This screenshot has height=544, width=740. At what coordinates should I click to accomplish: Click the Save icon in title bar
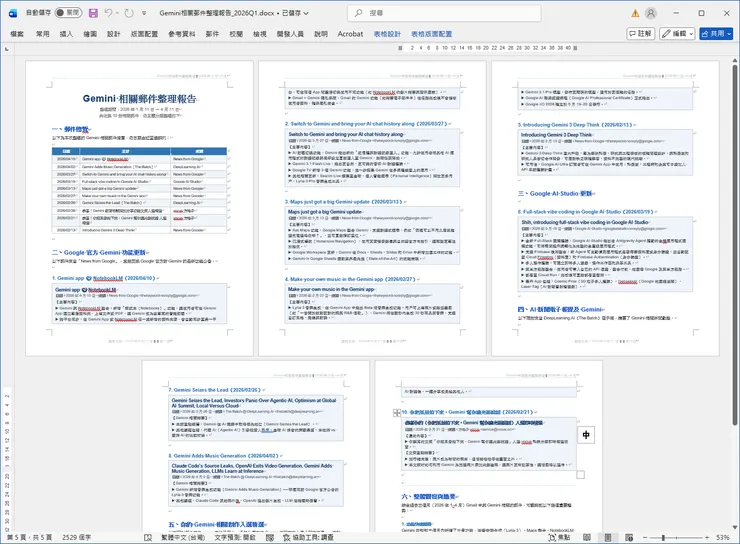tap(93, 13)
